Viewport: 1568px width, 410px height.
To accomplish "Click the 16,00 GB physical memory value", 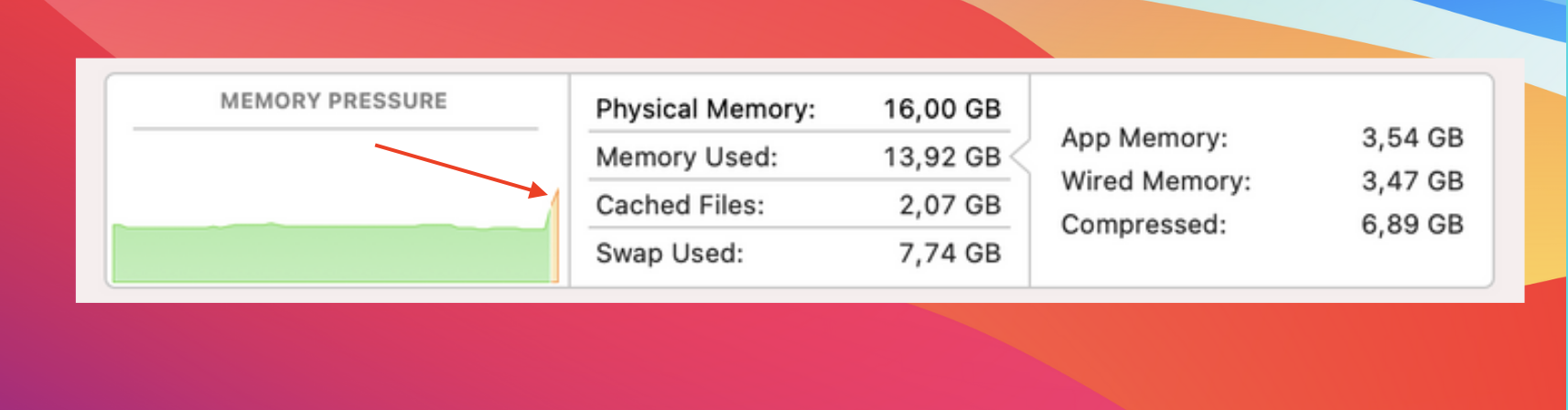I will (x=942, y=109).
